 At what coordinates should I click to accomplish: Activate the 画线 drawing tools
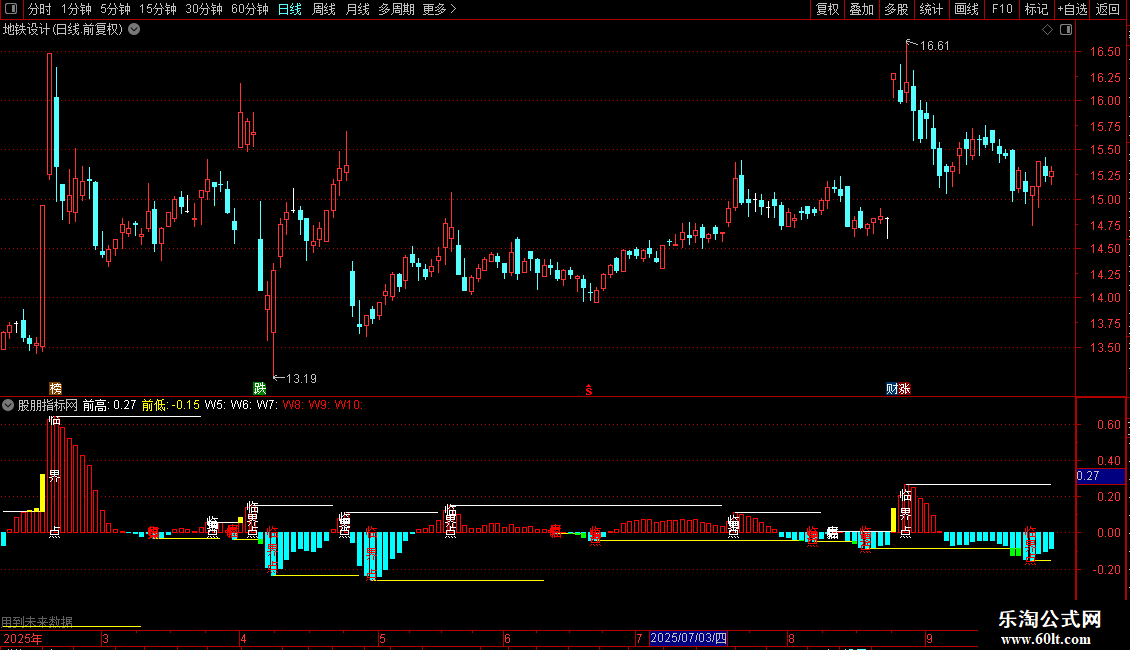coord(966,9)
